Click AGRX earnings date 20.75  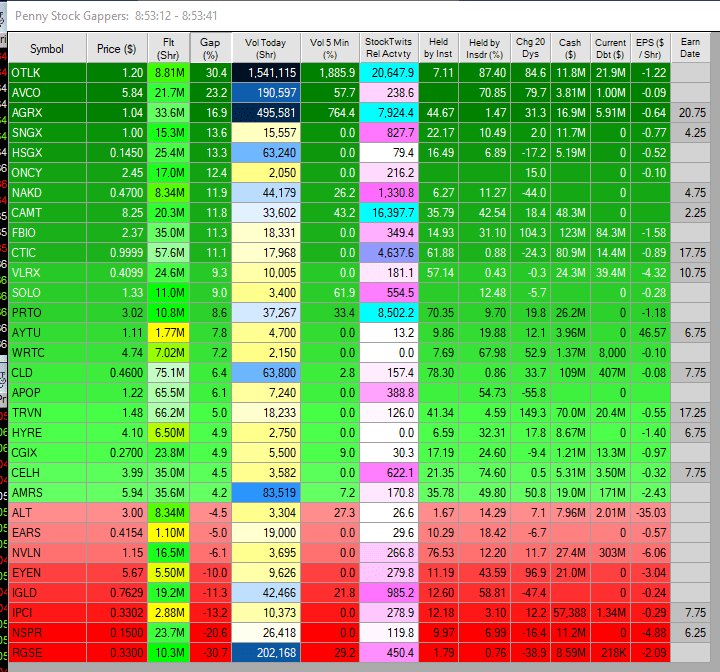point(691,113)
